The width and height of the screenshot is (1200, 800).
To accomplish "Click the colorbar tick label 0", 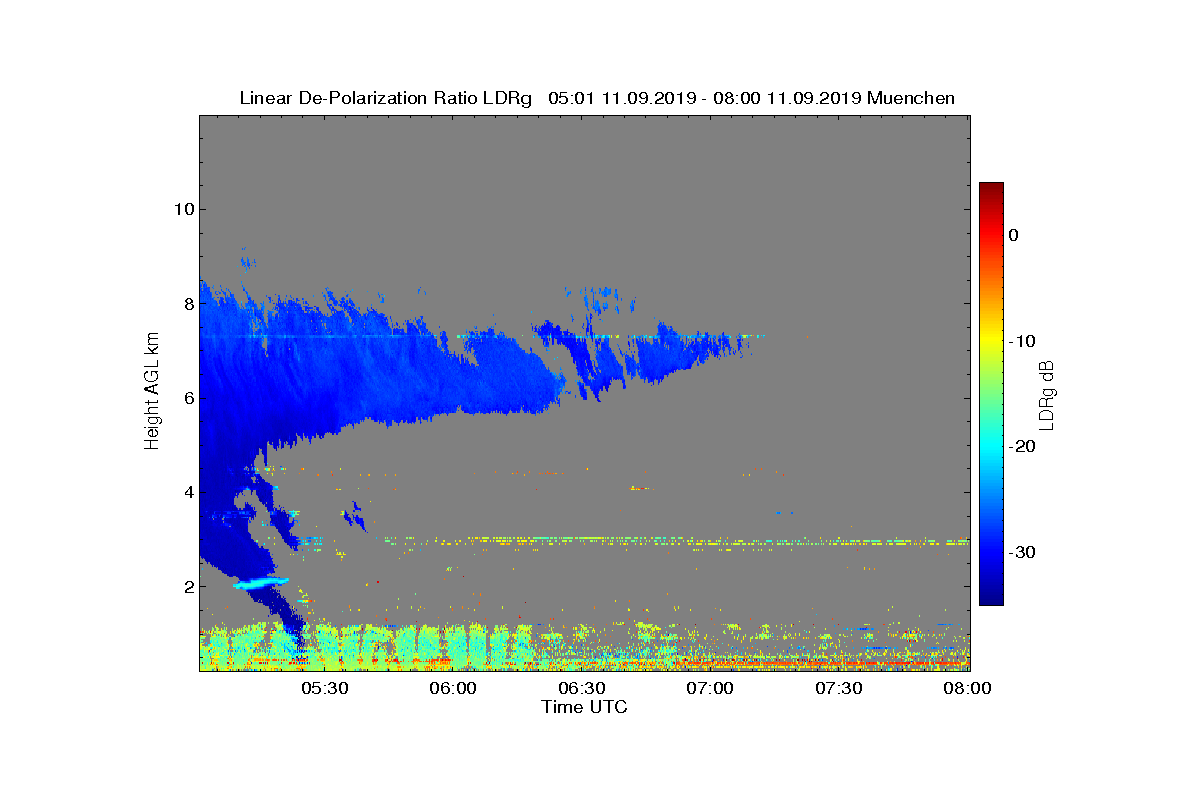I will click(x=1013, y=235).
